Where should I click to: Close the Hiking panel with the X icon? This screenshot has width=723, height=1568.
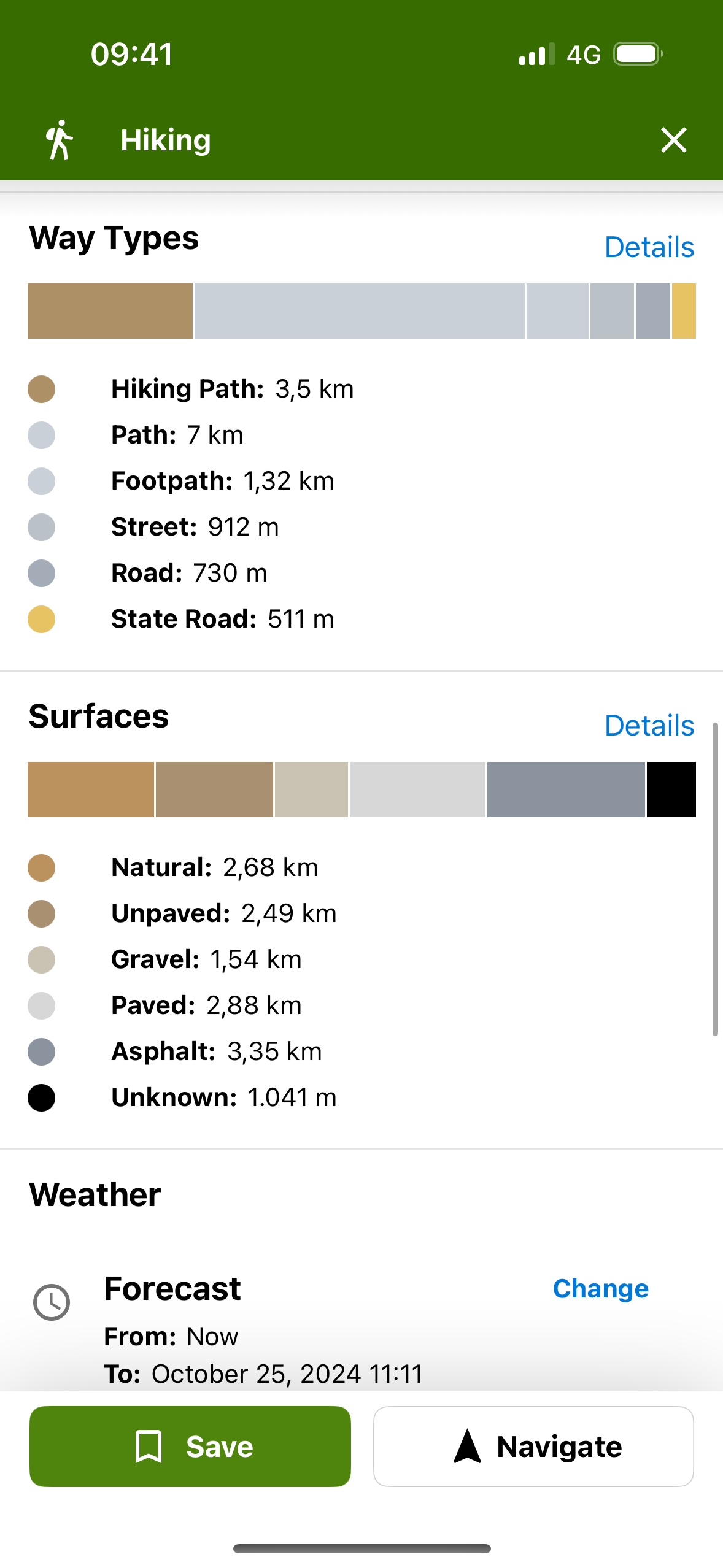pos(673,140)
